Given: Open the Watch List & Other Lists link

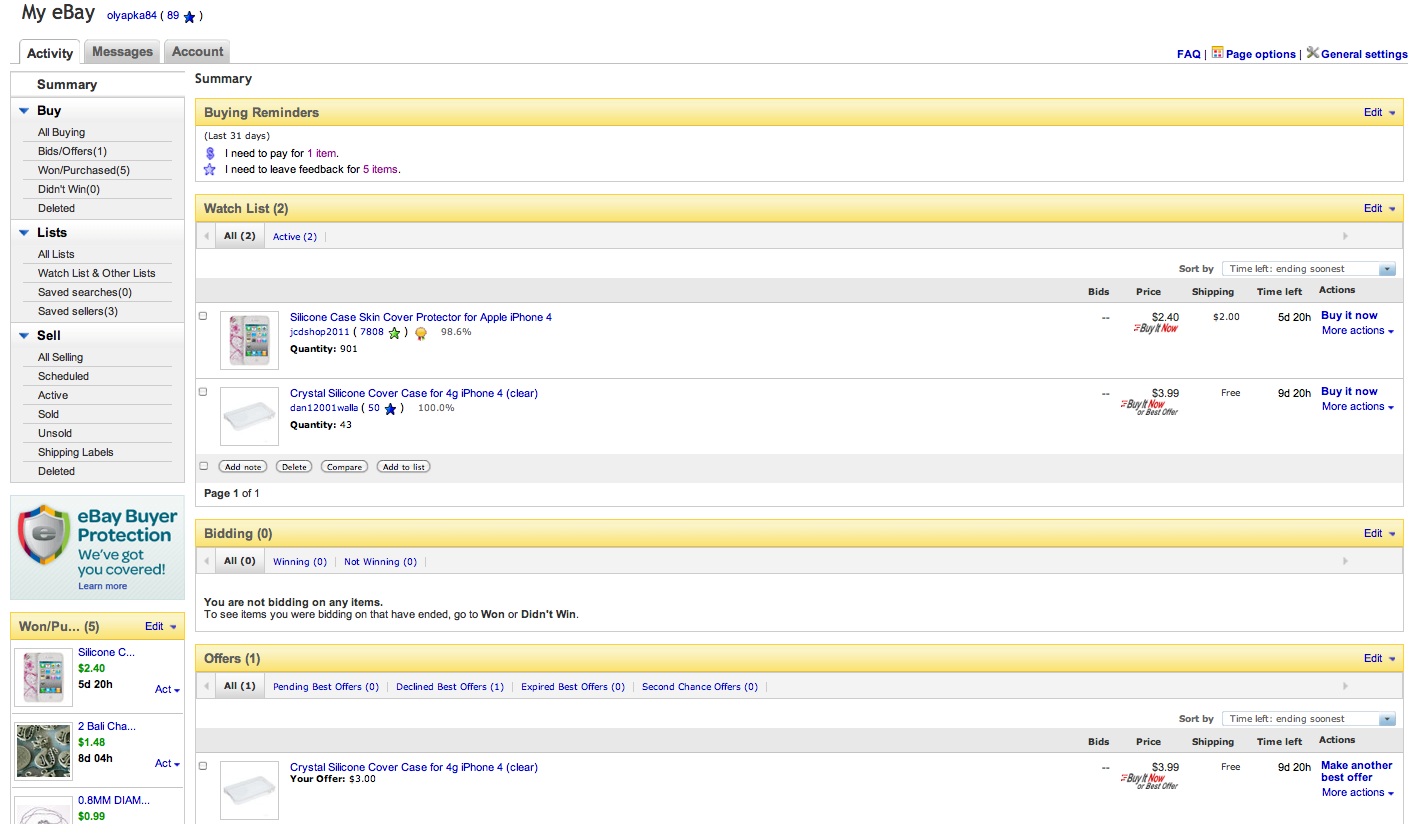Looking at the screenshot, I should coord(97,274).
